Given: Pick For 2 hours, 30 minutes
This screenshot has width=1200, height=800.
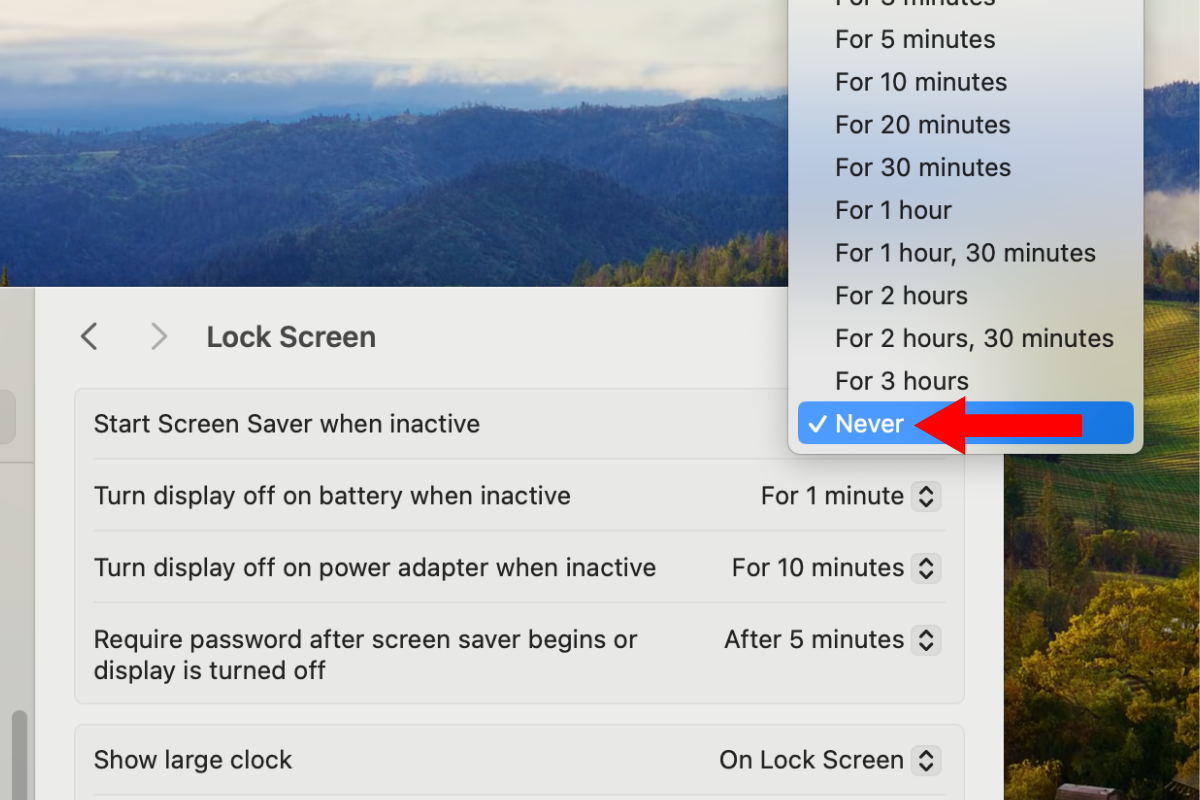Looking at the screenshot, I should [x=974, y=339].
